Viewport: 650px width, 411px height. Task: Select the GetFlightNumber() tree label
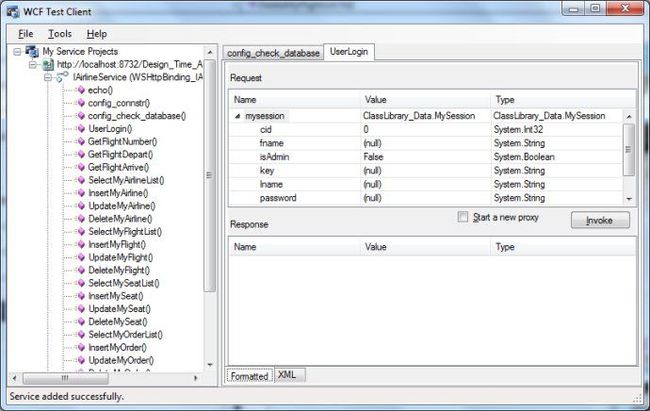coord(122,141)
